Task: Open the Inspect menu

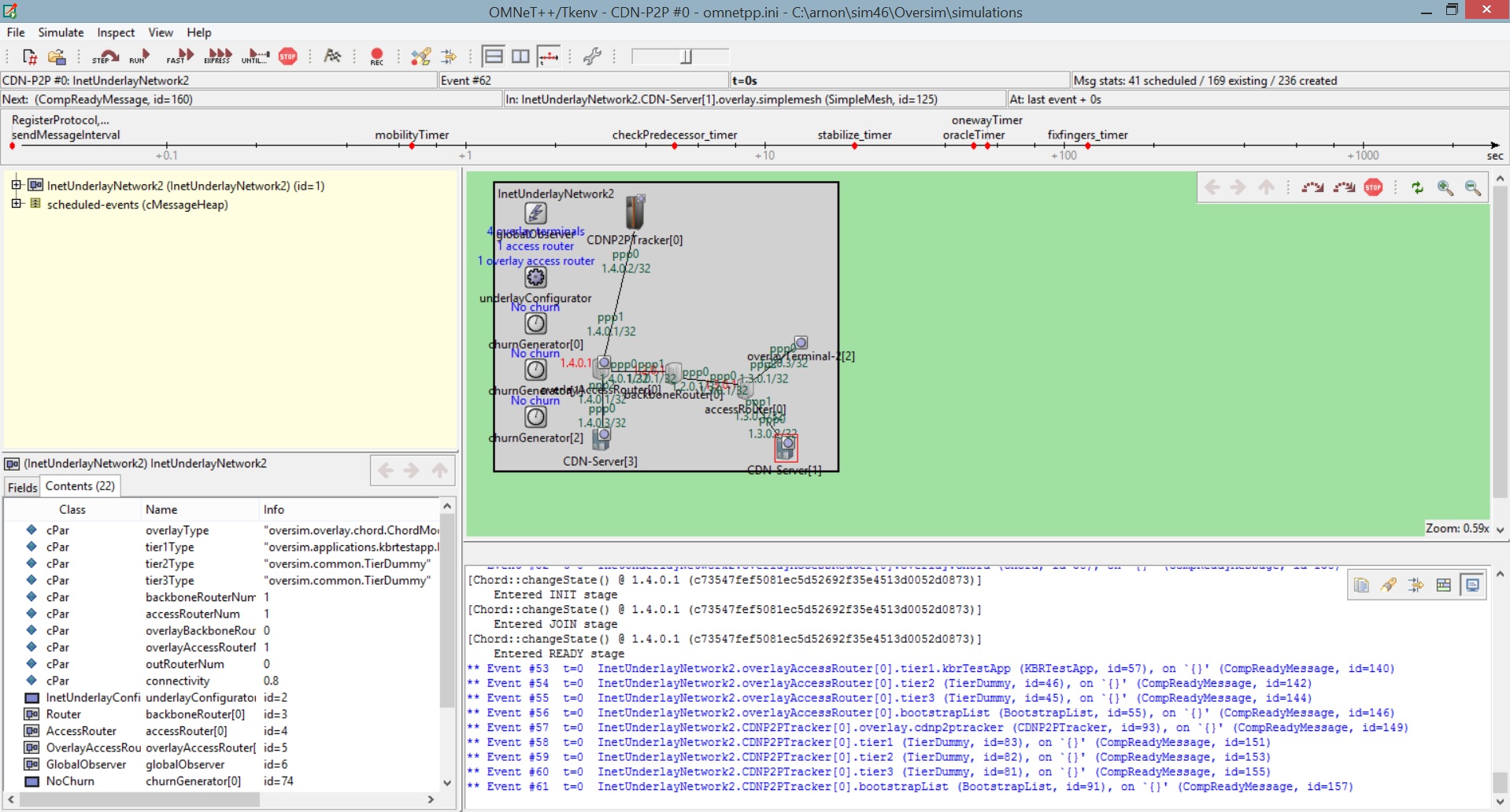Action: point(116,32)
